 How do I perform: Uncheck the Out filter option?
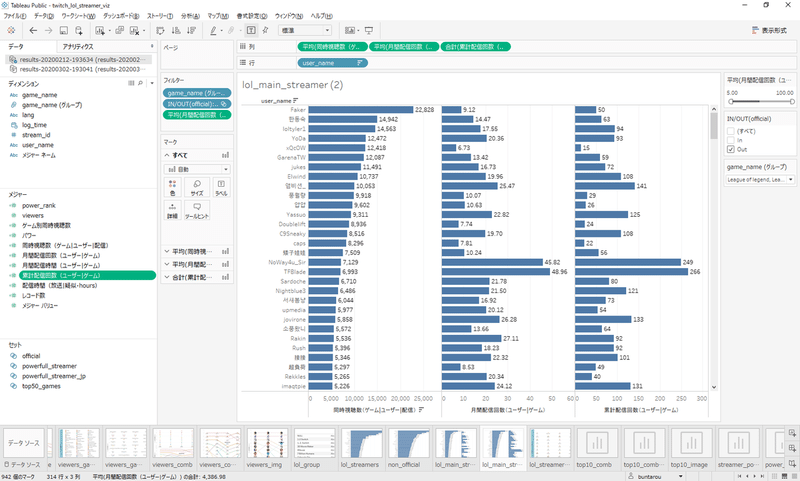[x=731, y=149]
